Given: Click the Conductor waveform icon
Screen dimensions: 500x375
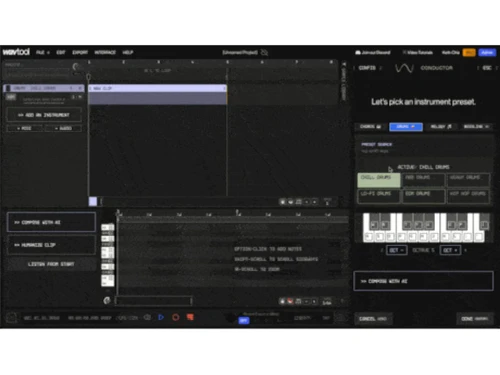Looking at the screenshot, I should [404, 68].
